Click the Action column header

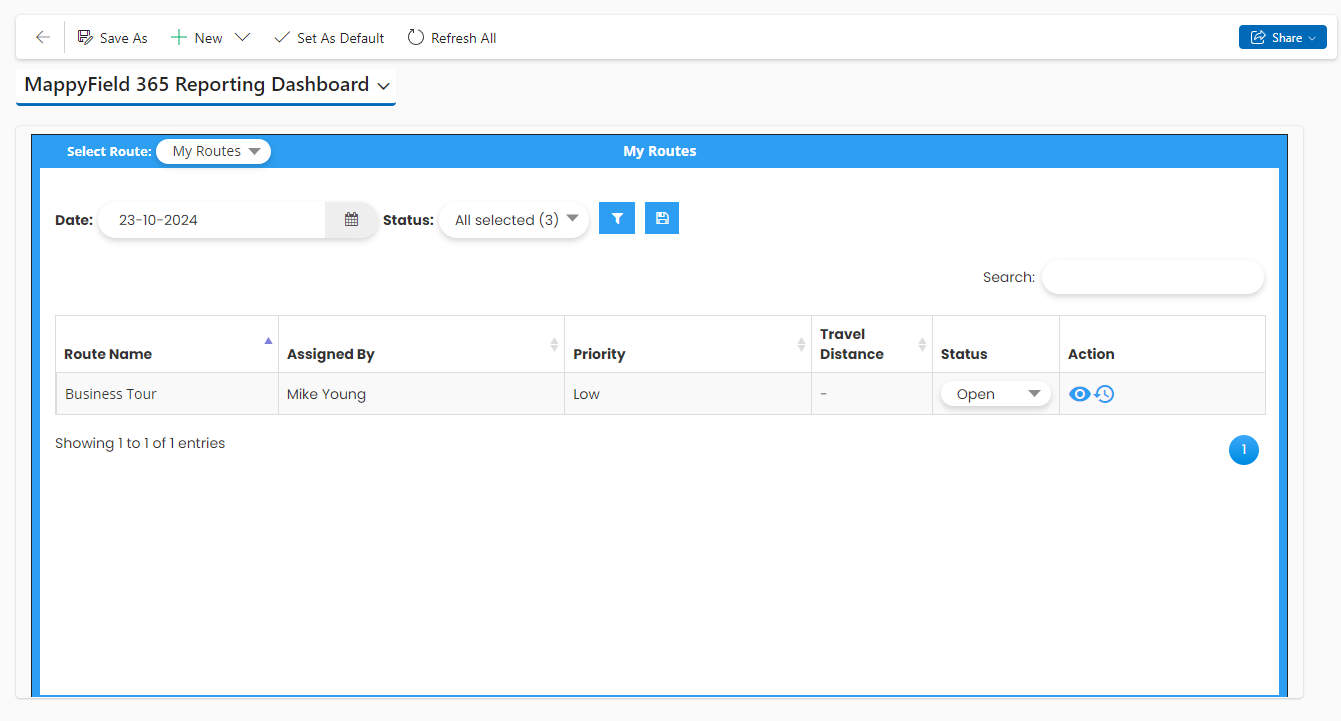point(1162,344)
